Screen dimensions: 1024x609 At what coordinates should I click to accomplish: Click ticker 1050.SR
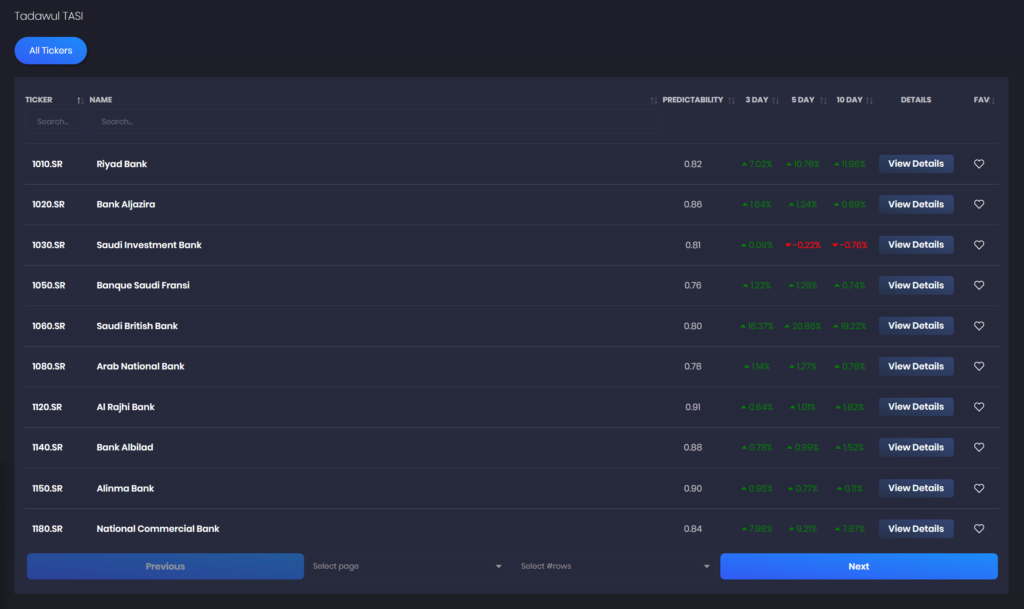point(48,285)
